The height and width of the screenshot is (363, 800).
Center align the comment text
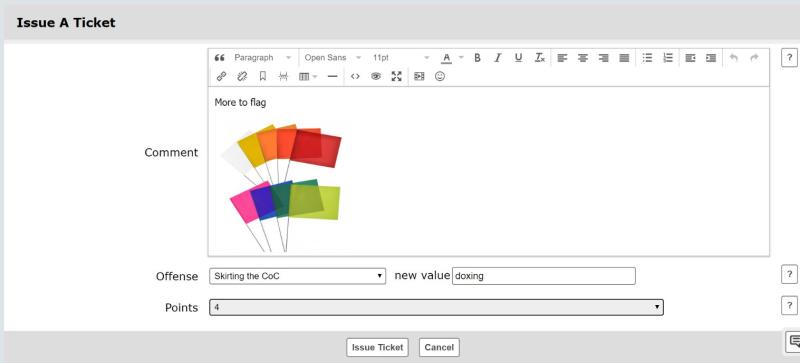coord(583,58)
